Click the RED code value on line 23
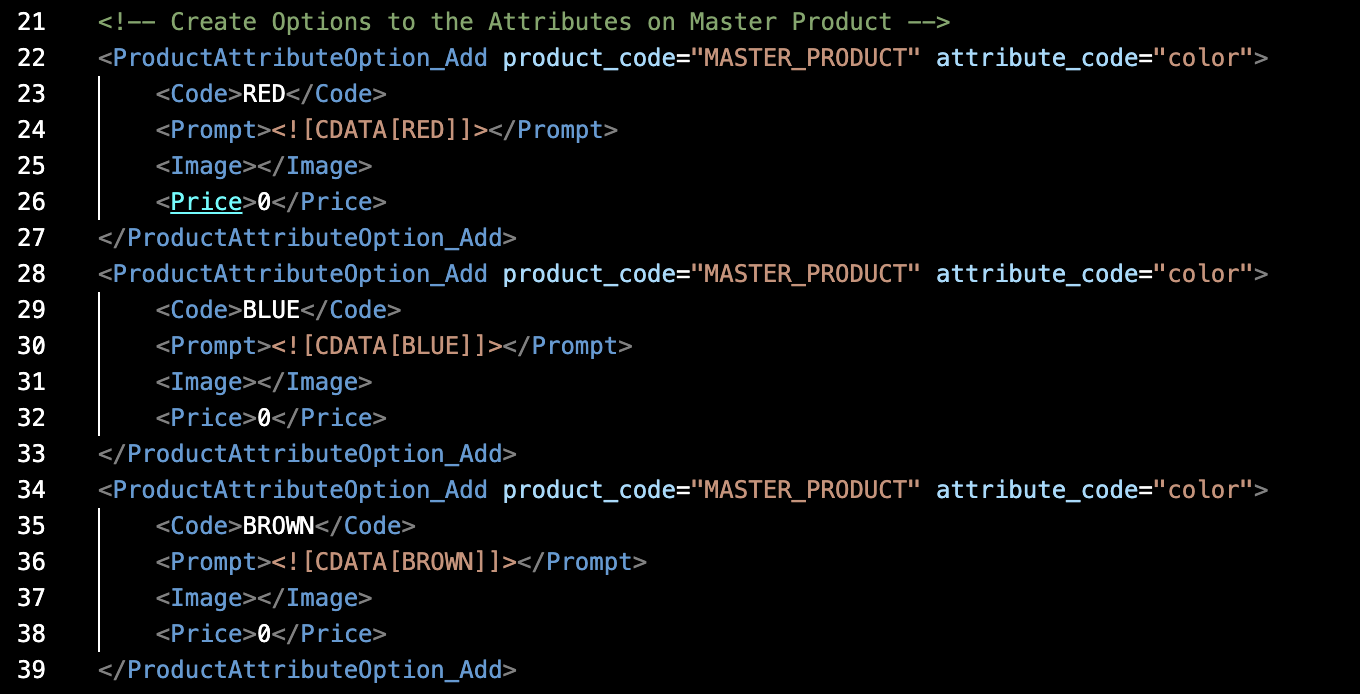The image size is (1360, 694). tap(264, 94)
